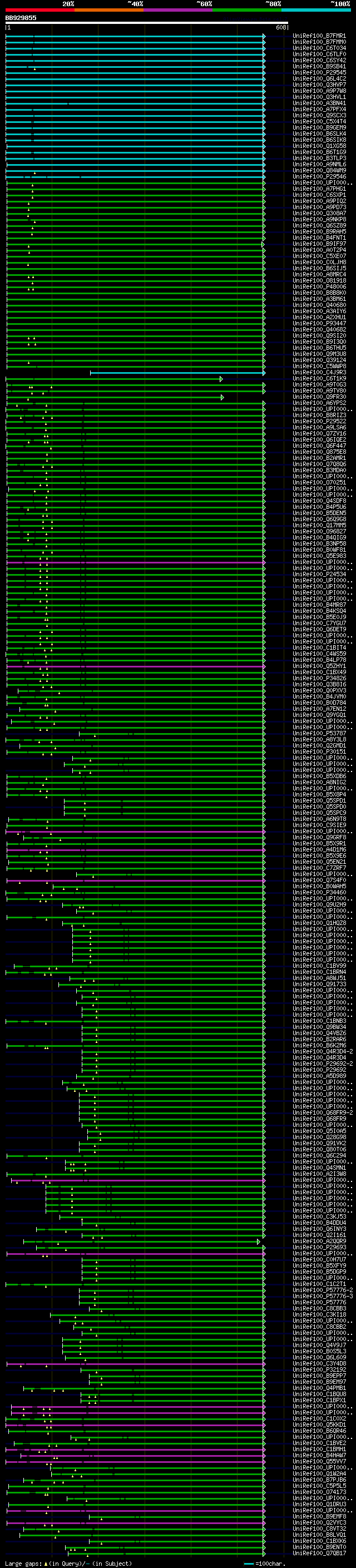
Task: Select the UniRef100_P29546 label
Action: pos(319,176)
